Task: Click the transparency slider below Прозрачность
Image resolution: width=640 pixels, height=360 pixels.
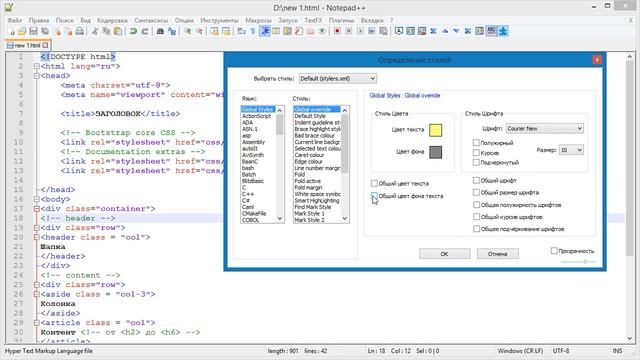Action: tap(578, 261)
